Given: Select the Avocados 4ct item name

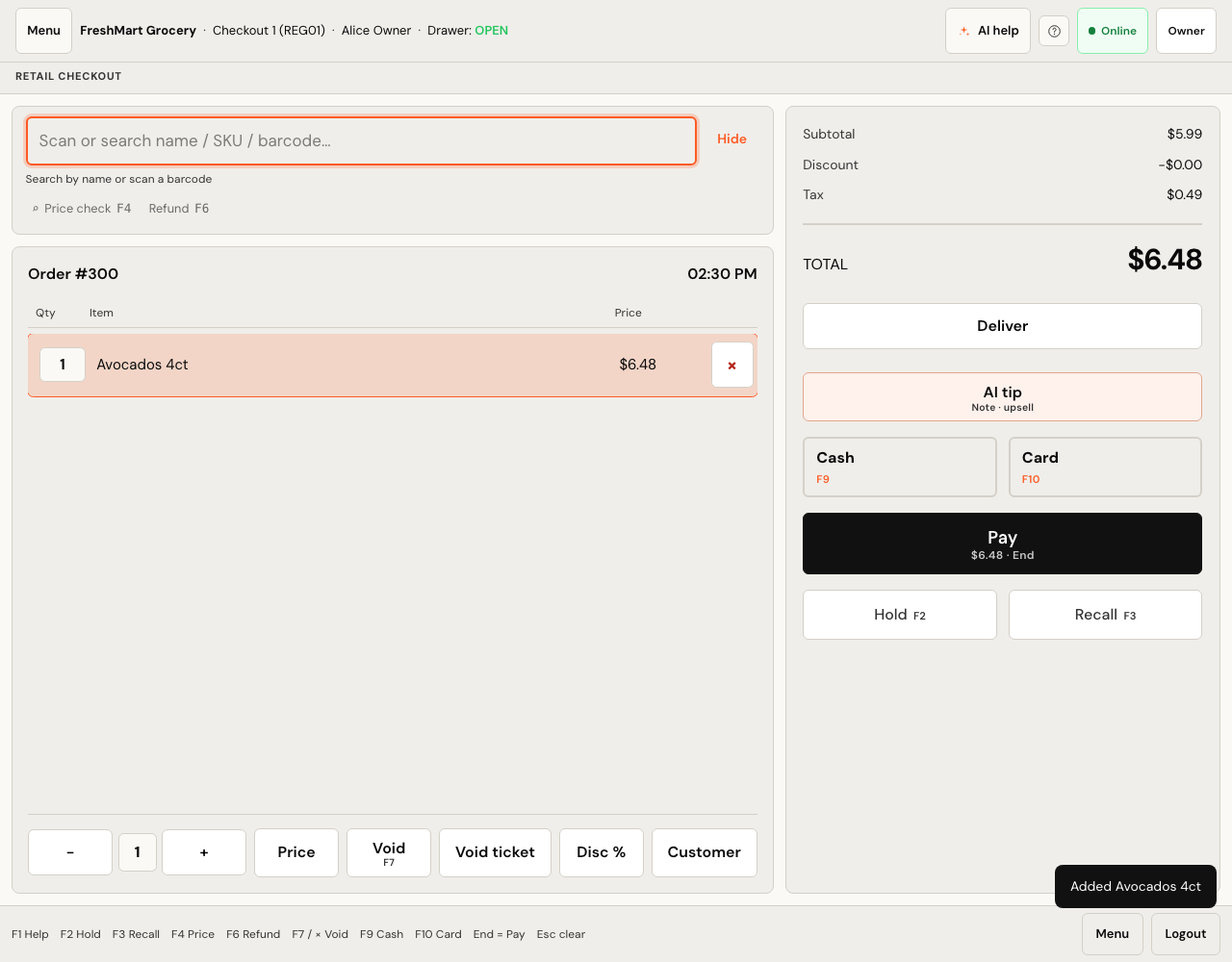Looking at the screenshot, I should tap(142, 365).
